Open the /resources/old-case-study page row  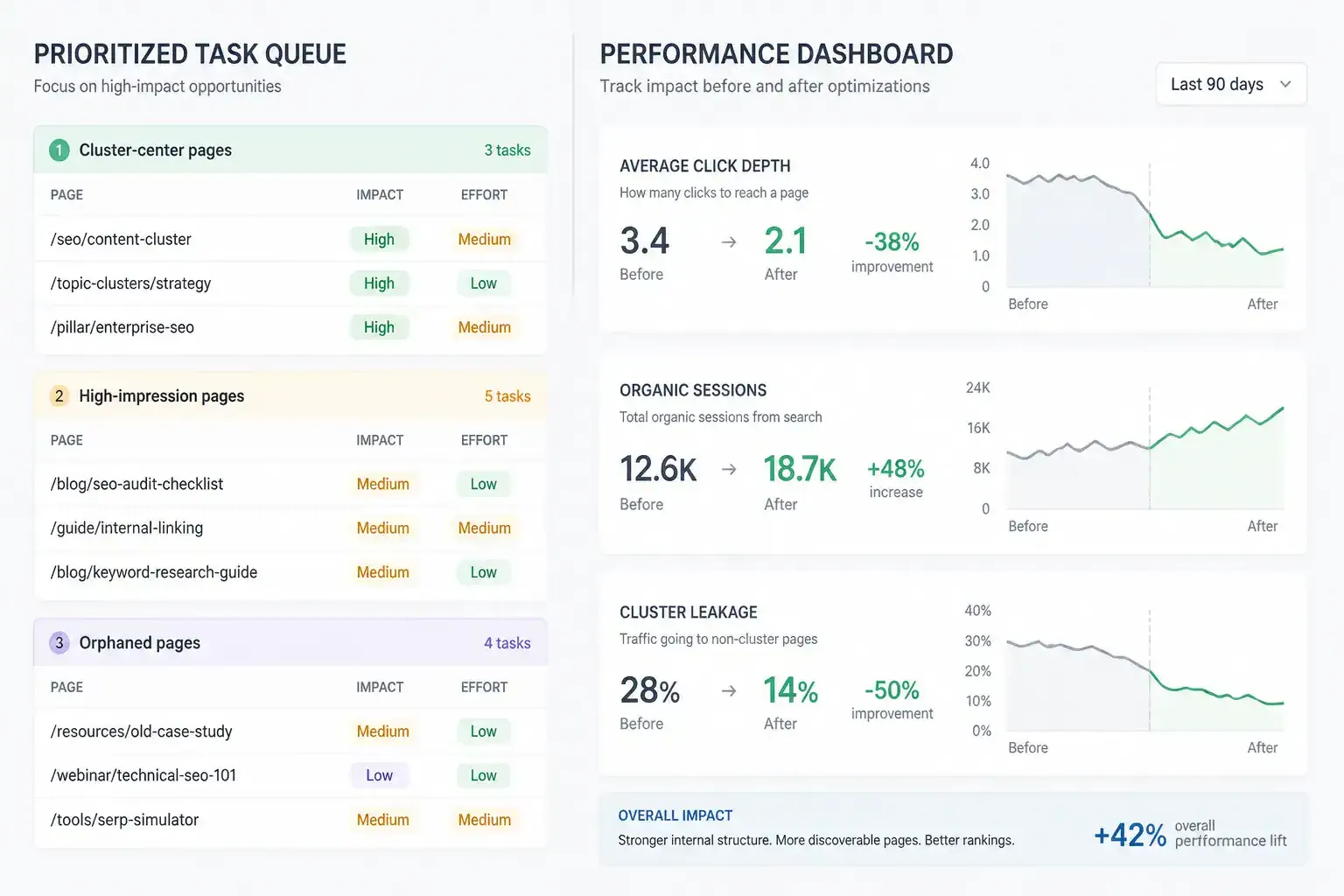290,731
